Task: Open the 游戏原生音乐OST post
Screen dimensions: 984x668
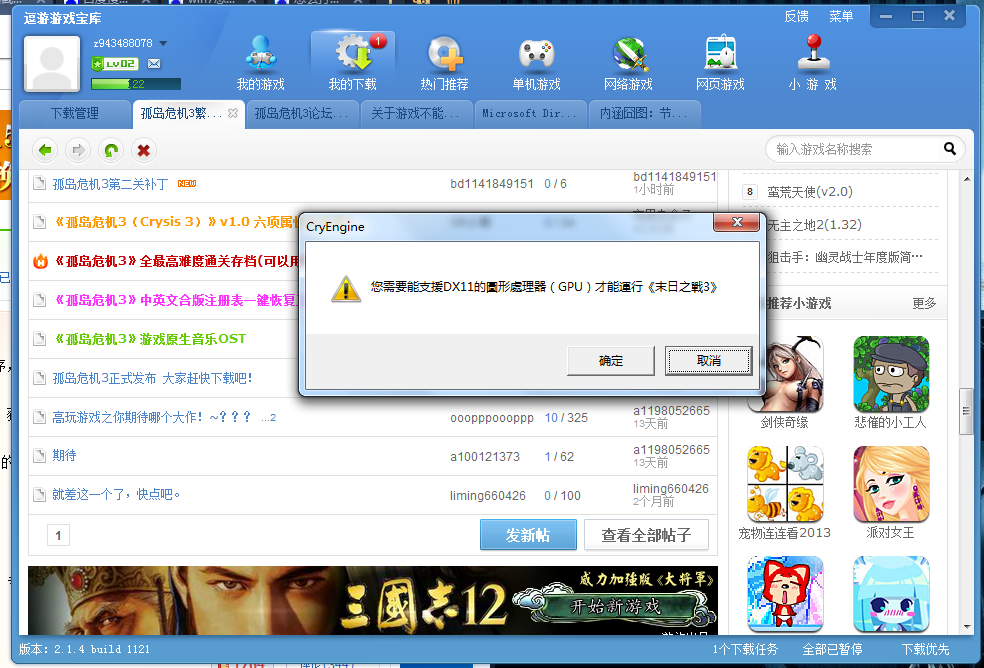Action: pyautogui.click(x=149, y=339)
